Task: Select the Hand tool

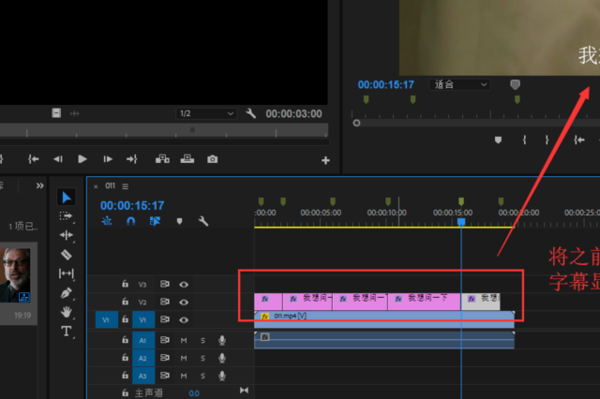Action: click(66, 312)
